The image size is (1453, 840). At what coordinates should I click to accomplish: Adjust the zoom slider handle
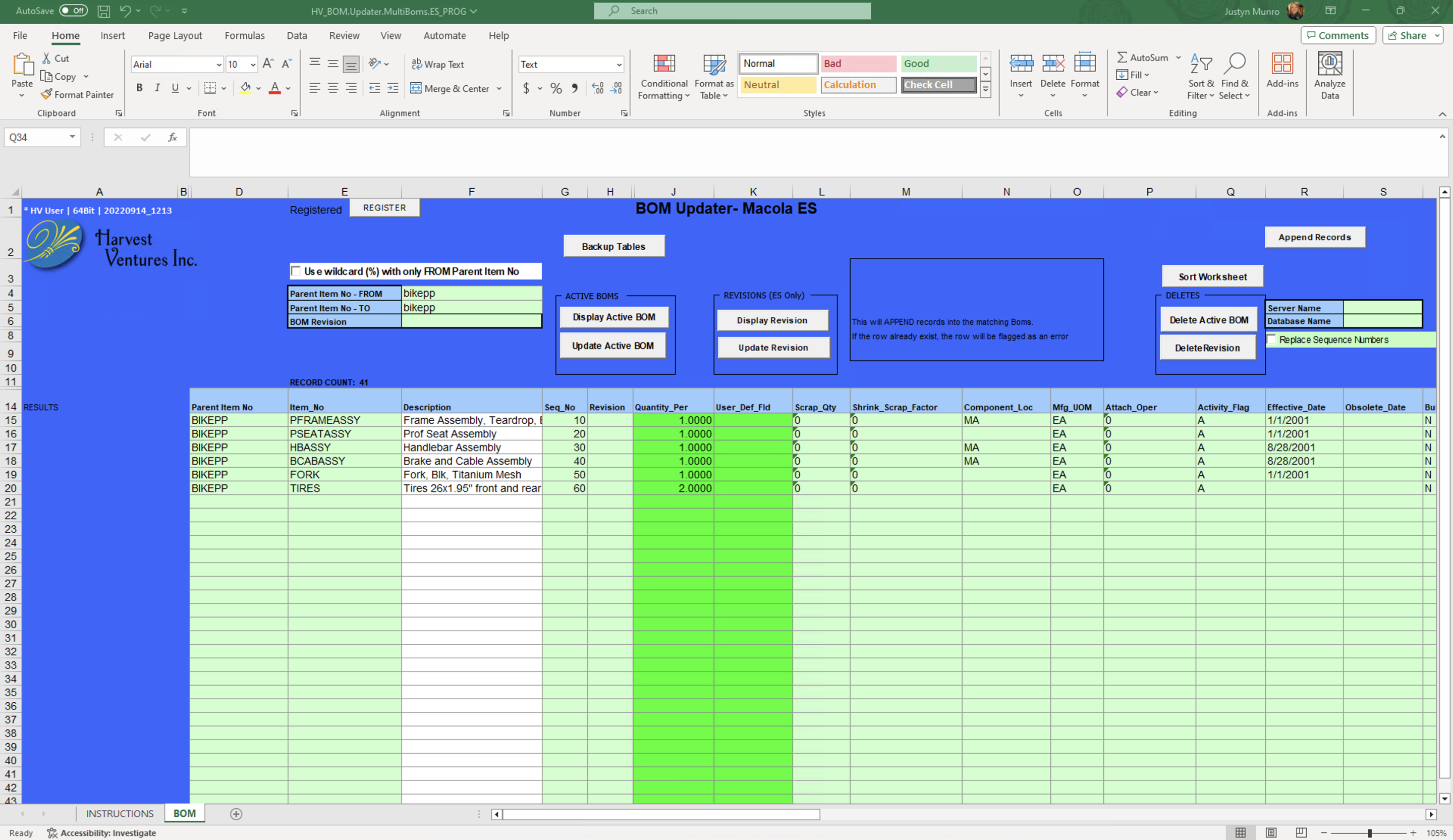(x=1369, y=832)
